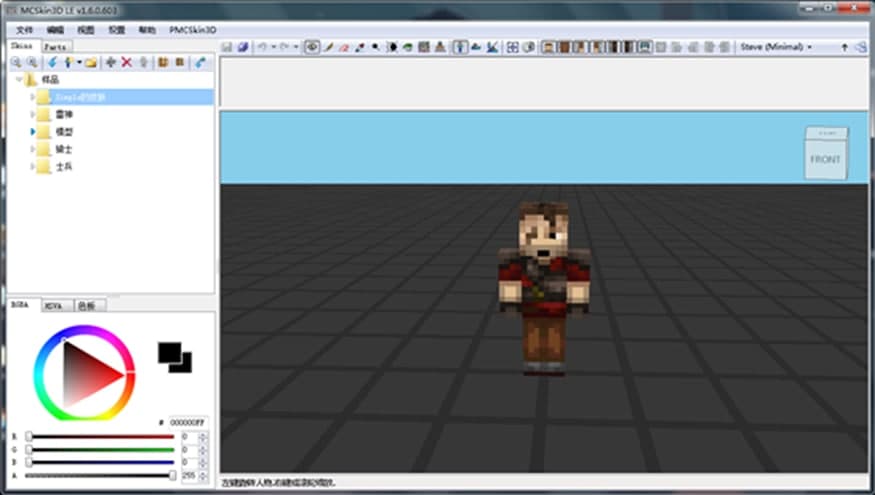Toggle the ghost hidden parts icon
Screen dimensions: 875x495
tap(528, 47)
